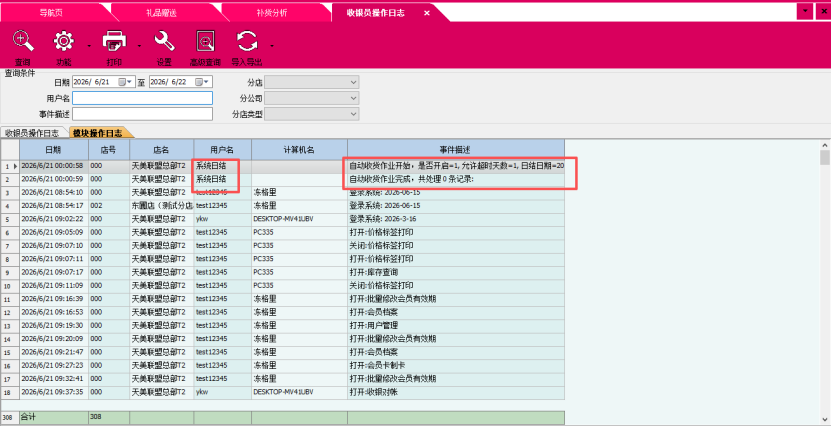Select date cell 2026/6/21 00:00:58
The width and height of the screenshot is (831, 426).
point(54,166)
